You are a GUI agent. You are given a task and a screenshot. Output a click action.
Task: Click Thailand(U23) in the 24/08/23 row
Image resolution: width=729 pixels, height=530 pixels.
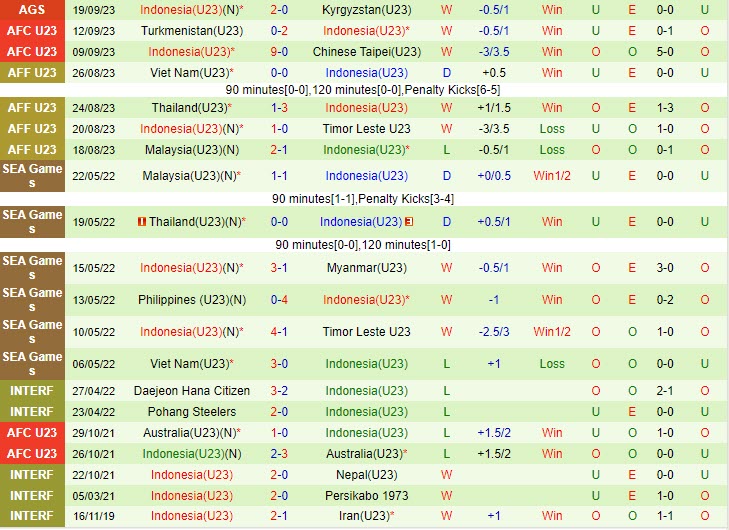(x=192, y=107)
